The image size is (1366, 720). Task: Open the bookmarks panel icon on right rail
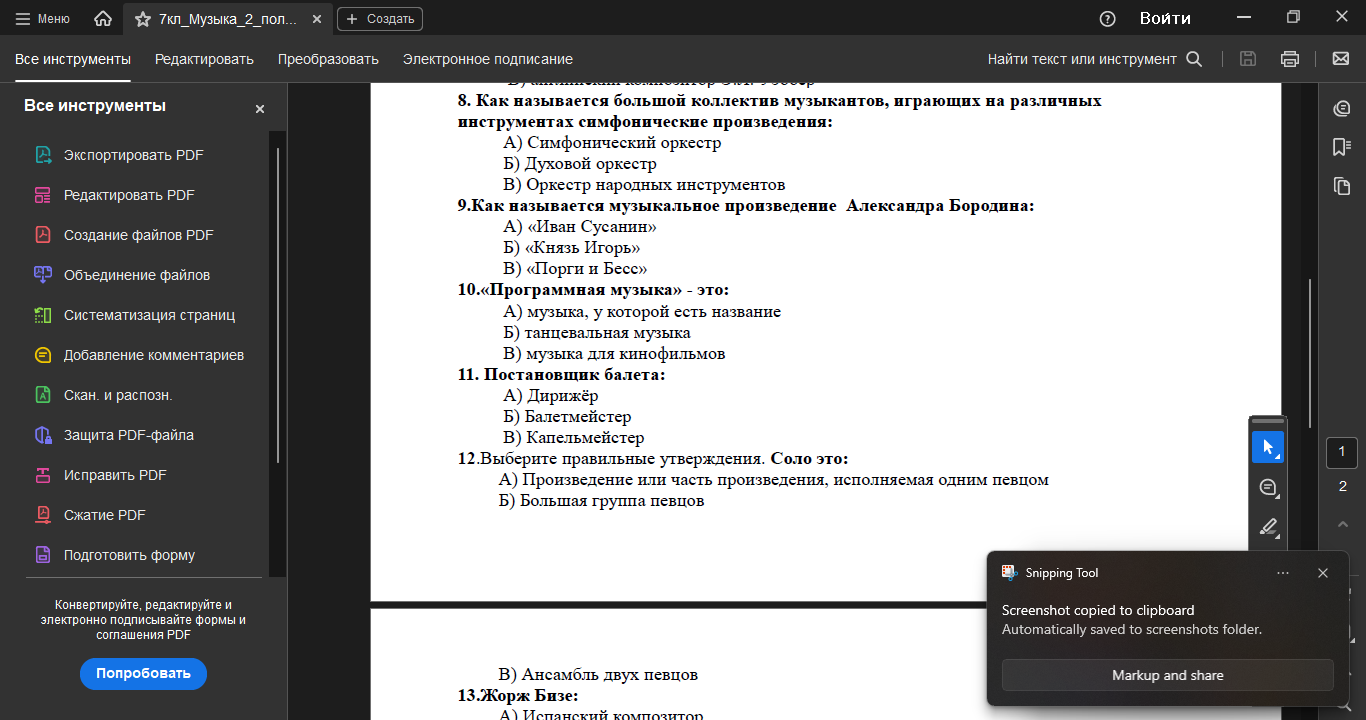coord(1341,147)
